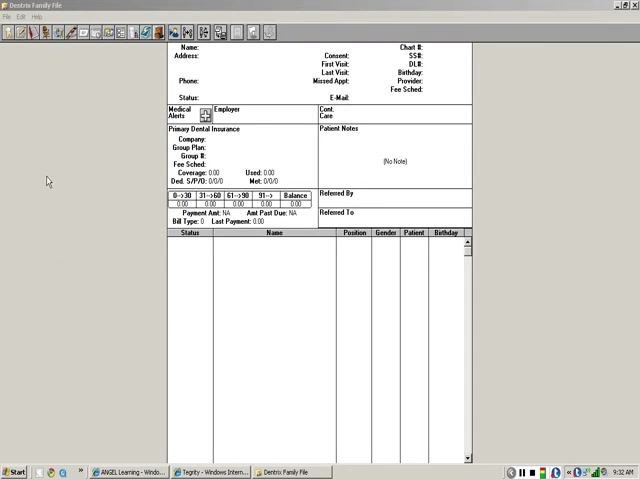This screenshot has width=640, height=480.
Task: Click the blue-green toolbar icon after the chair
Action: 58,32
